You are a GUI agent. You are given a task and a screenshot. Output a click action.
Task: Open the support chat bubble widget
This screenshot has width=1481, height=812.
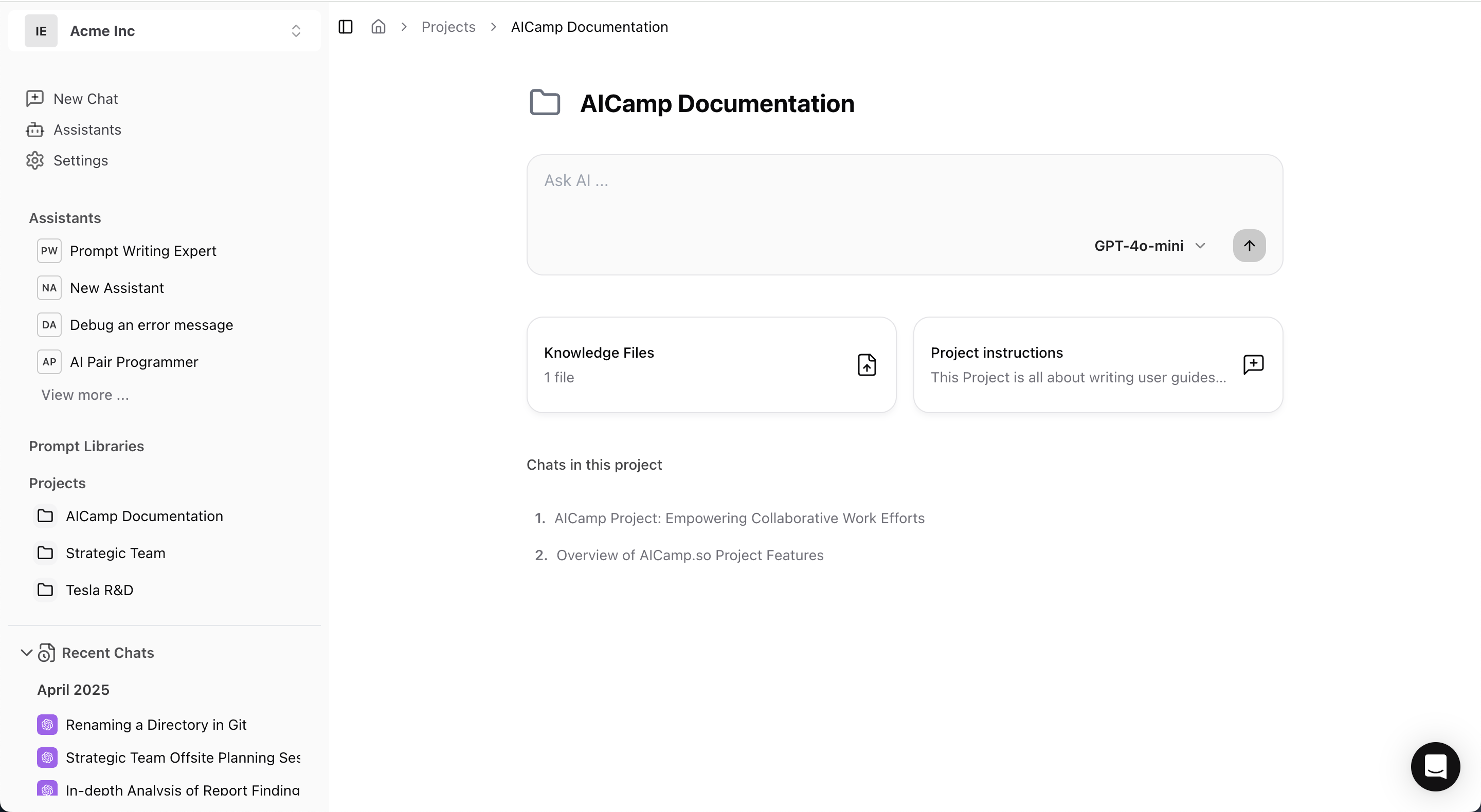click(1435, 766)
